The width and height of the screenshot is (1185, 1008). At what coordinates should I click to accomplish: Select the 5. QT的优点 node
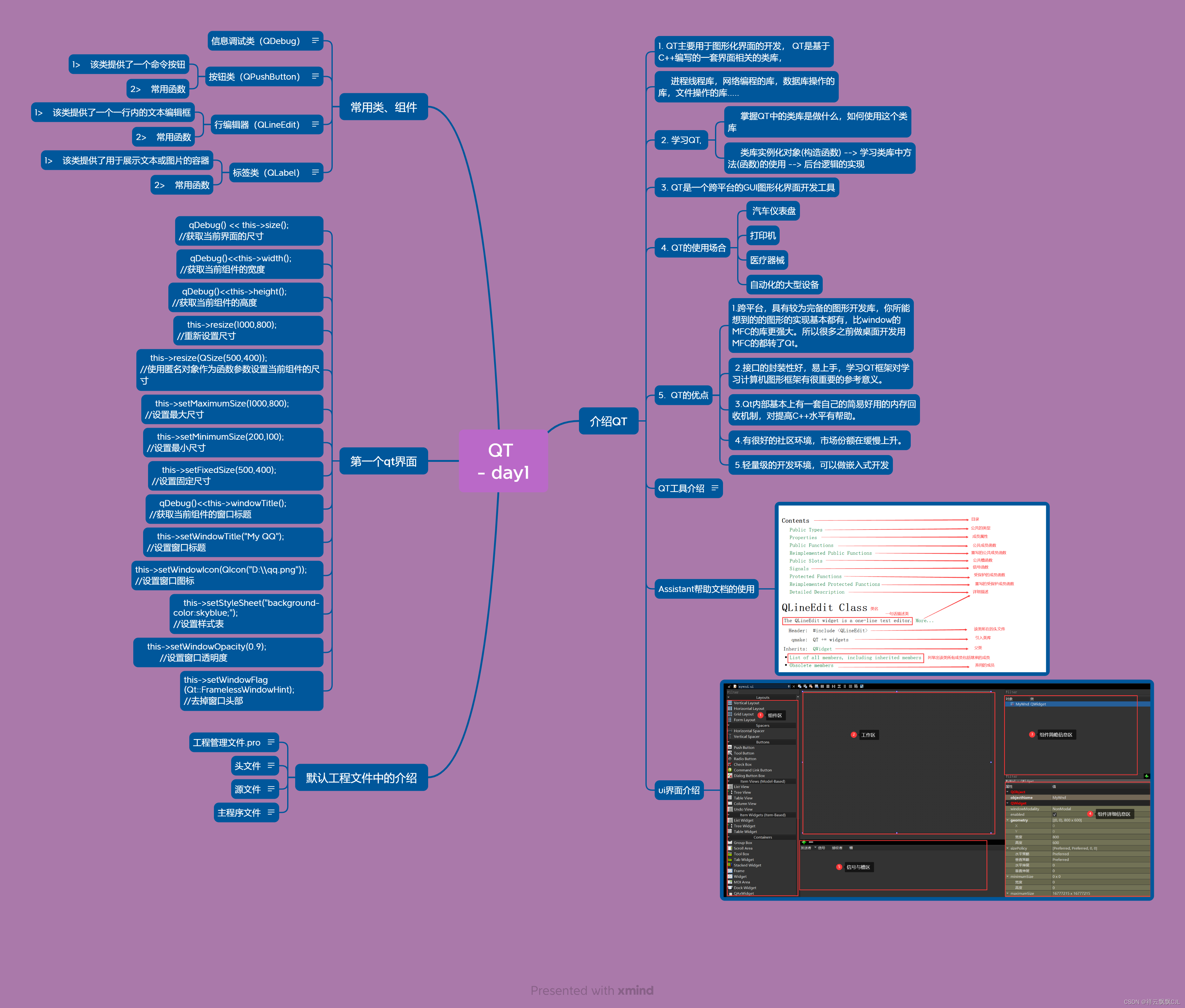click(683, 395)
